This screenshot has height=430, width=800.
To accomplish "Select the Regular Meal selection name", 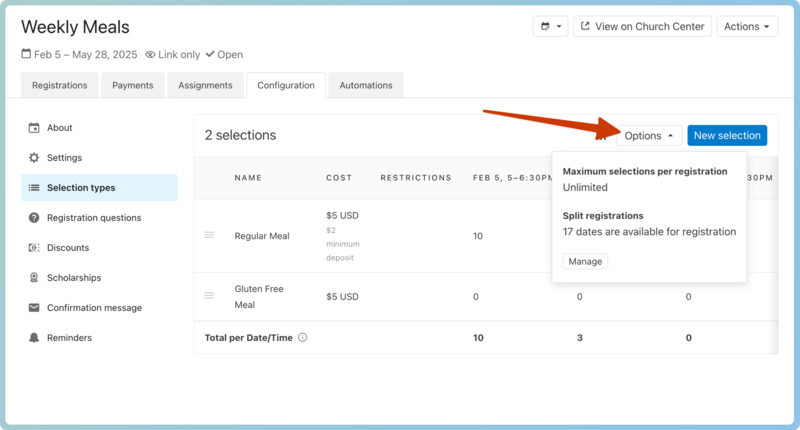I will 262,236.
